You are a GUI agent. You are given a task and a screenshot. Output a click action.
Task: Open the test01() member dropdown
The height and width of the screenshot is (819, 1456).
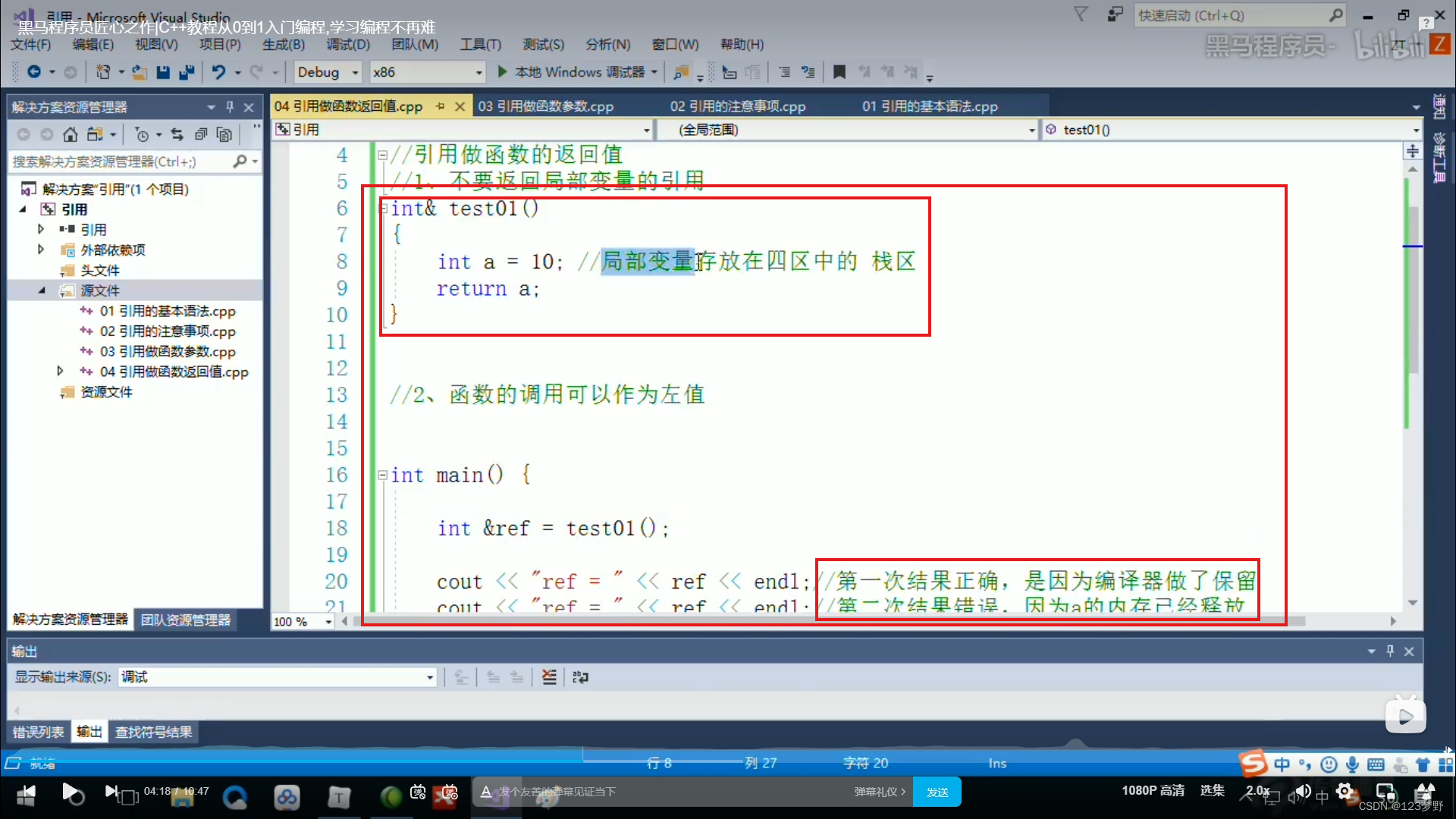pyautogui.click(x=1232, y=130)
